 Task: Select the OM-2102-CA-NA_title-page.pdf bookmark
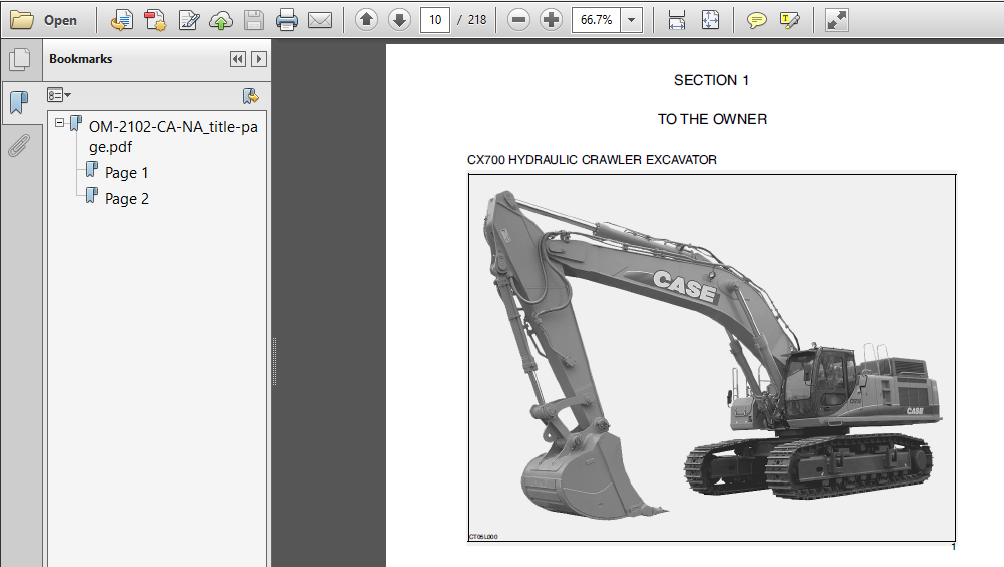click(173, 136)
